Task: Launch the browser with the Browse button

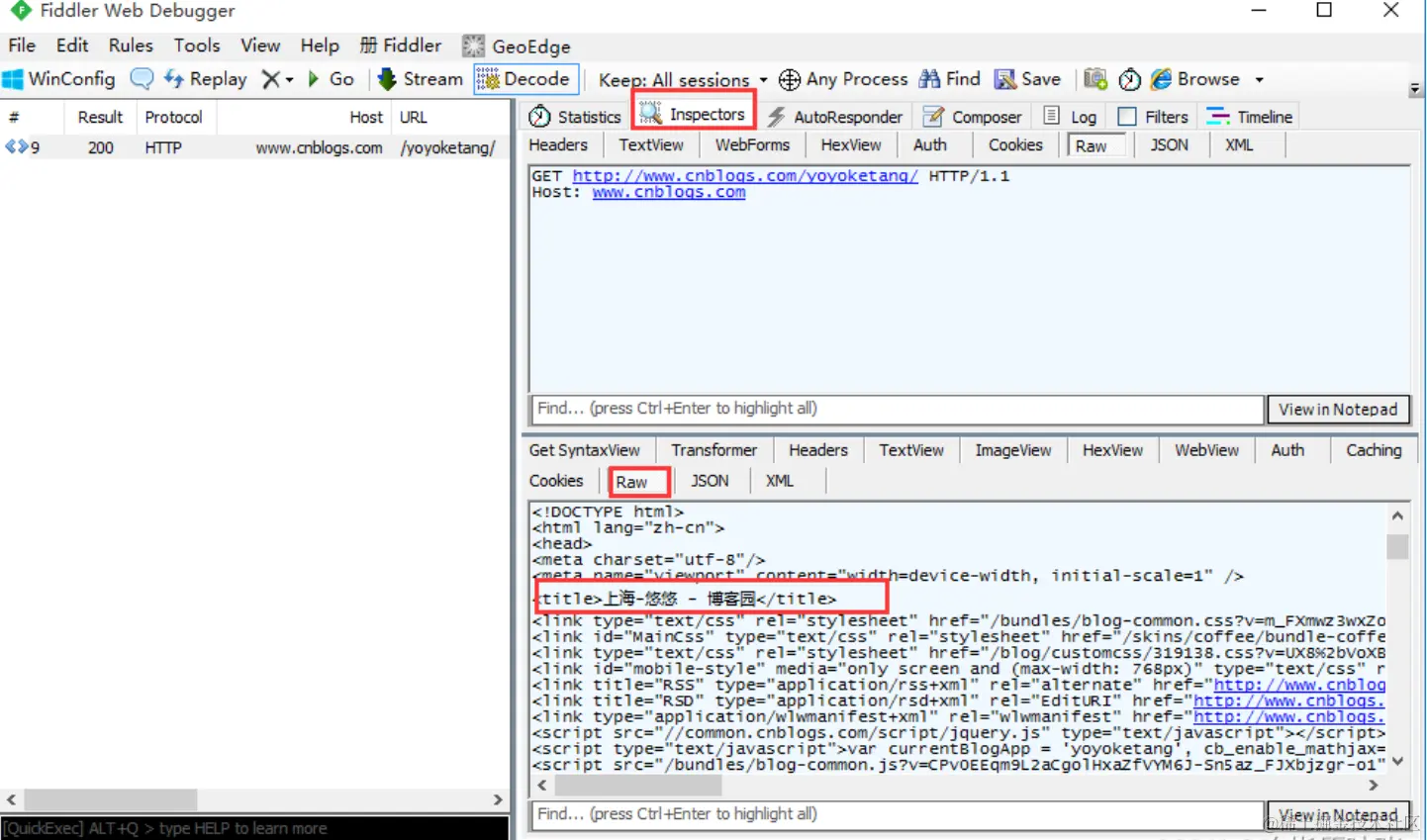Action: 1195,79
